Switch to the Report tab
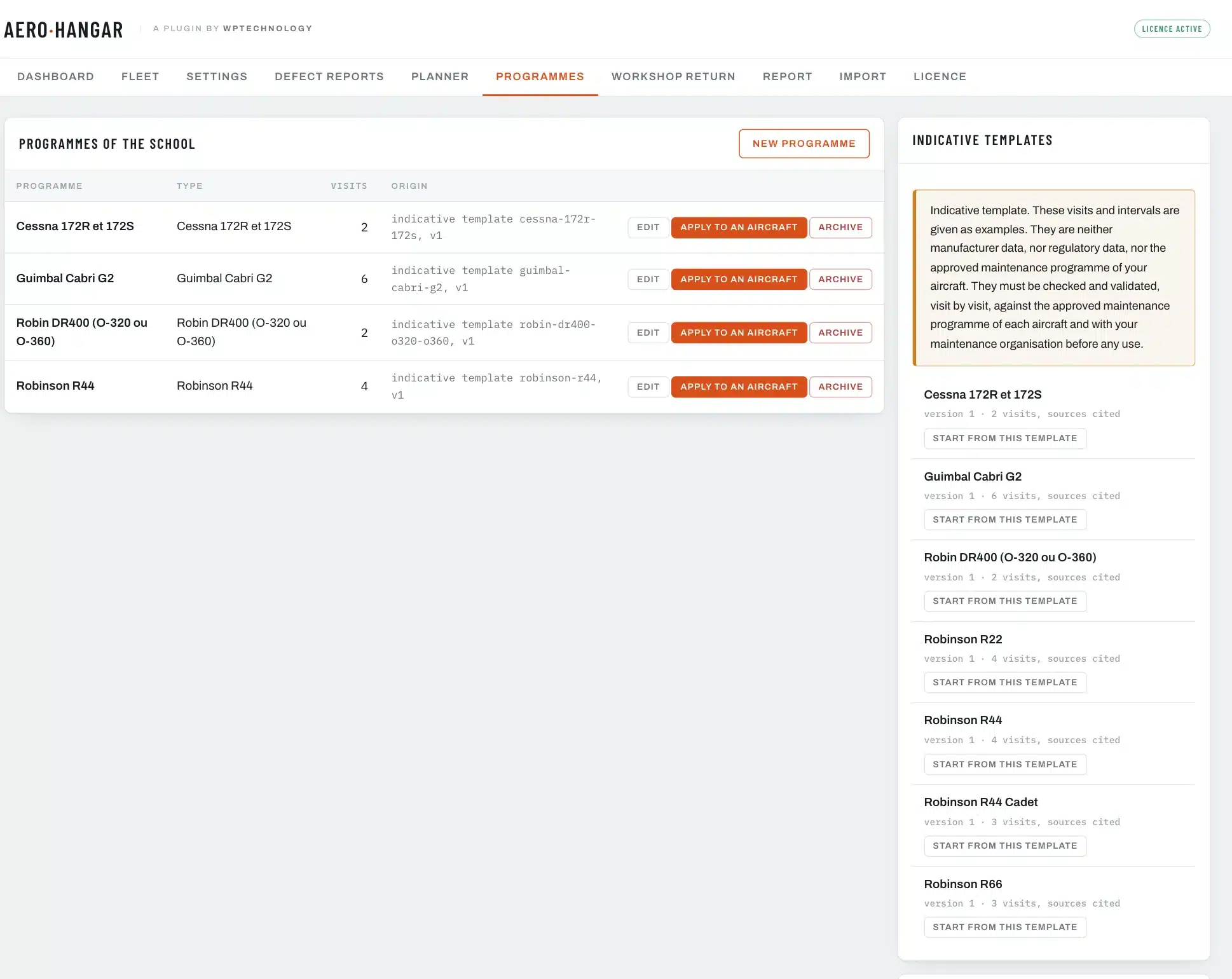This screenshot has height=979, width=1232. pyautogui.click(x=787, y=76)
